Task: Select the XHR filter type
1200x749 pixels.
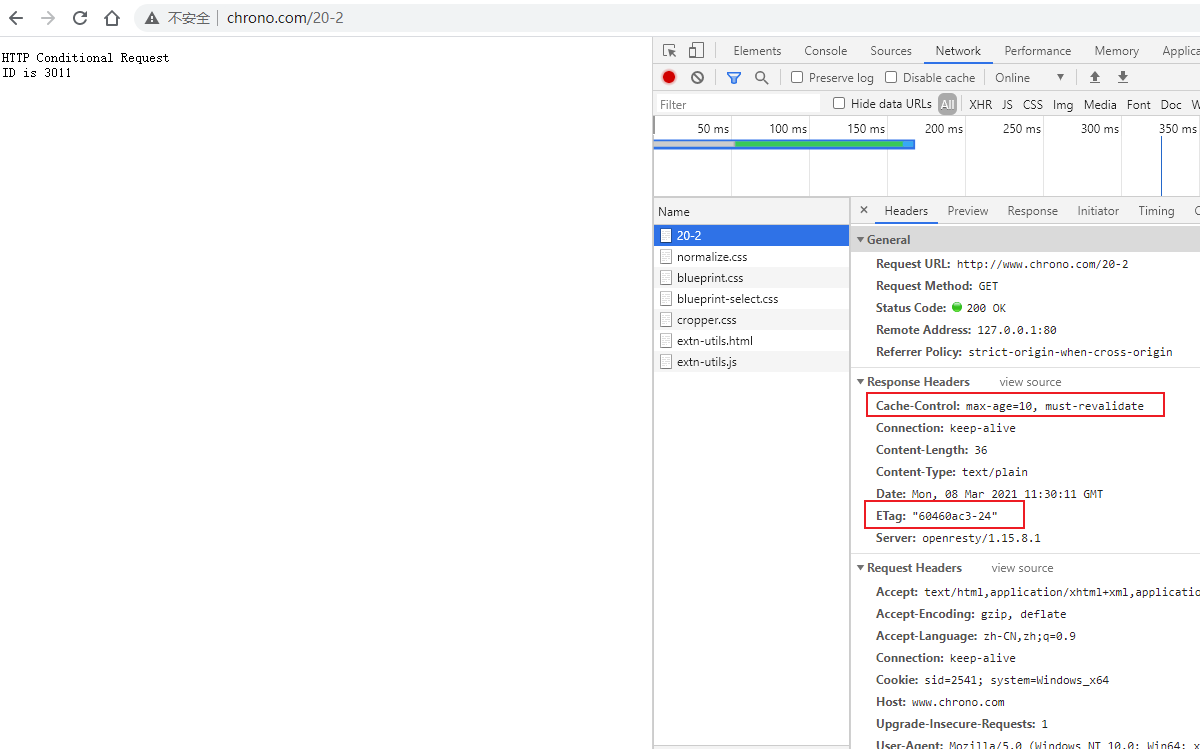Action: [x=980, y=104]
